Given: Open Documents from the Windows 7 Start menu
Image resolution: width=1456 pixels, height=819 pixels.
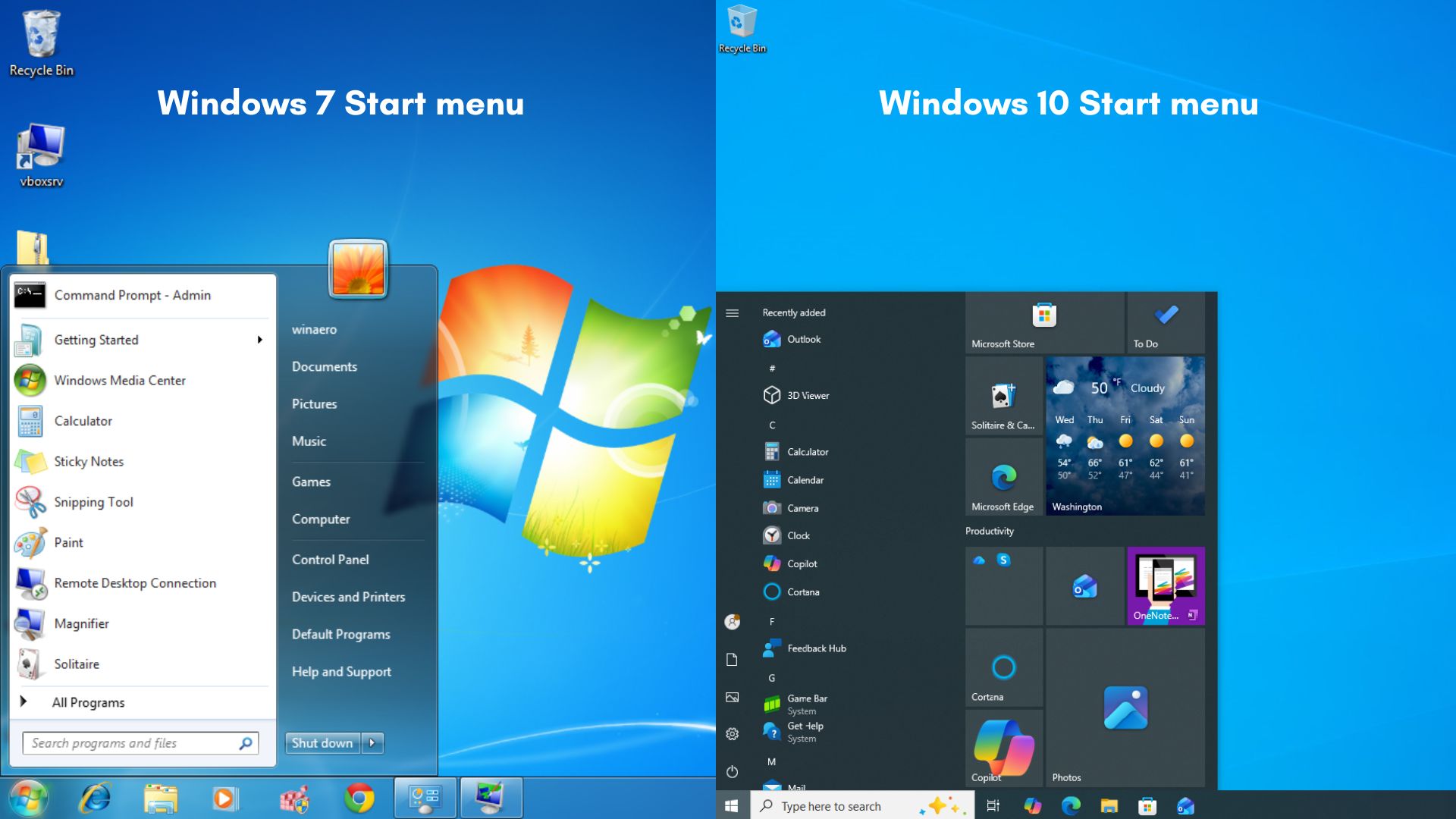Looking at the screenshot, I should (324, 366).
